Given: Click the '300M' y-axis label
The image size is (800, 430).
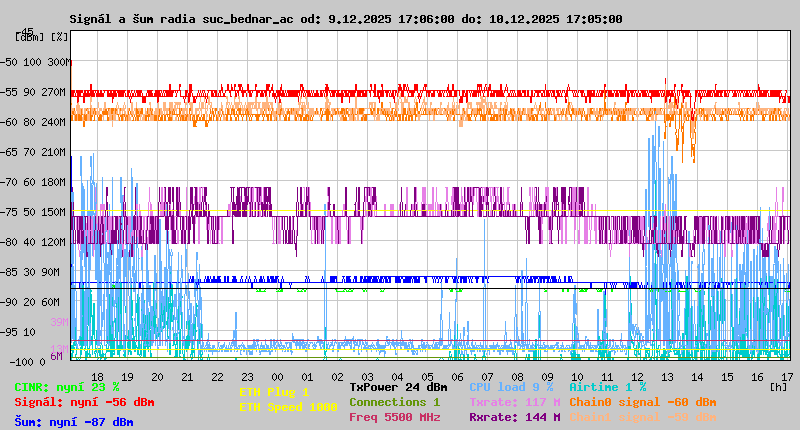Looking at the screenshot, I should (x=59, y=62).
